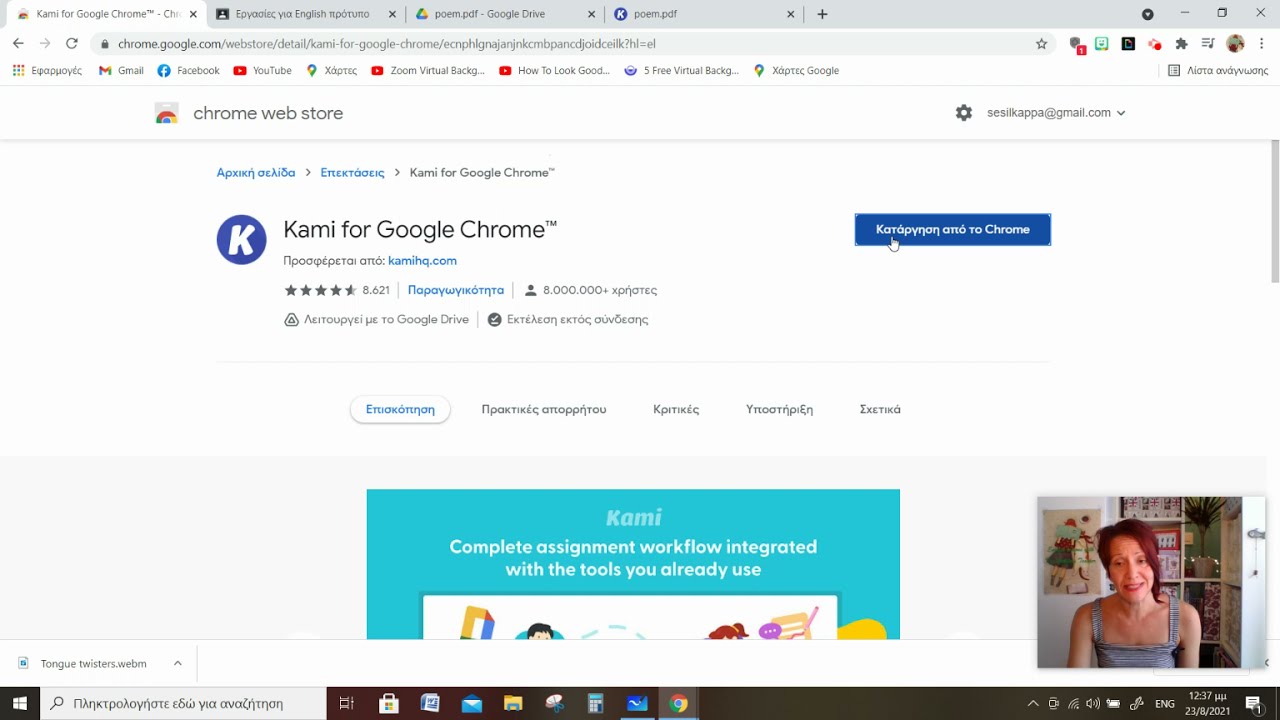Open the How To Look Good... bookmark
1280x720 pixels.
pyautogui.click(x=554, y=71)
